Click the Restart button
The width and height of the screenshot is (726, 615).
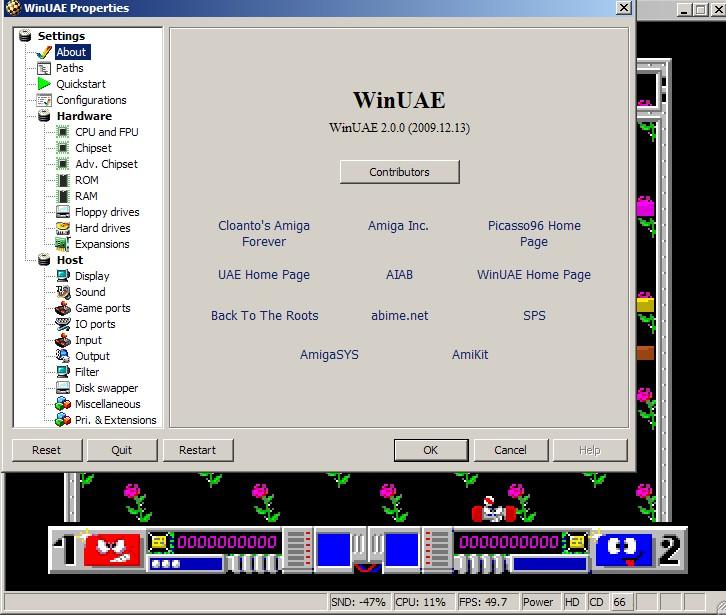198,450
